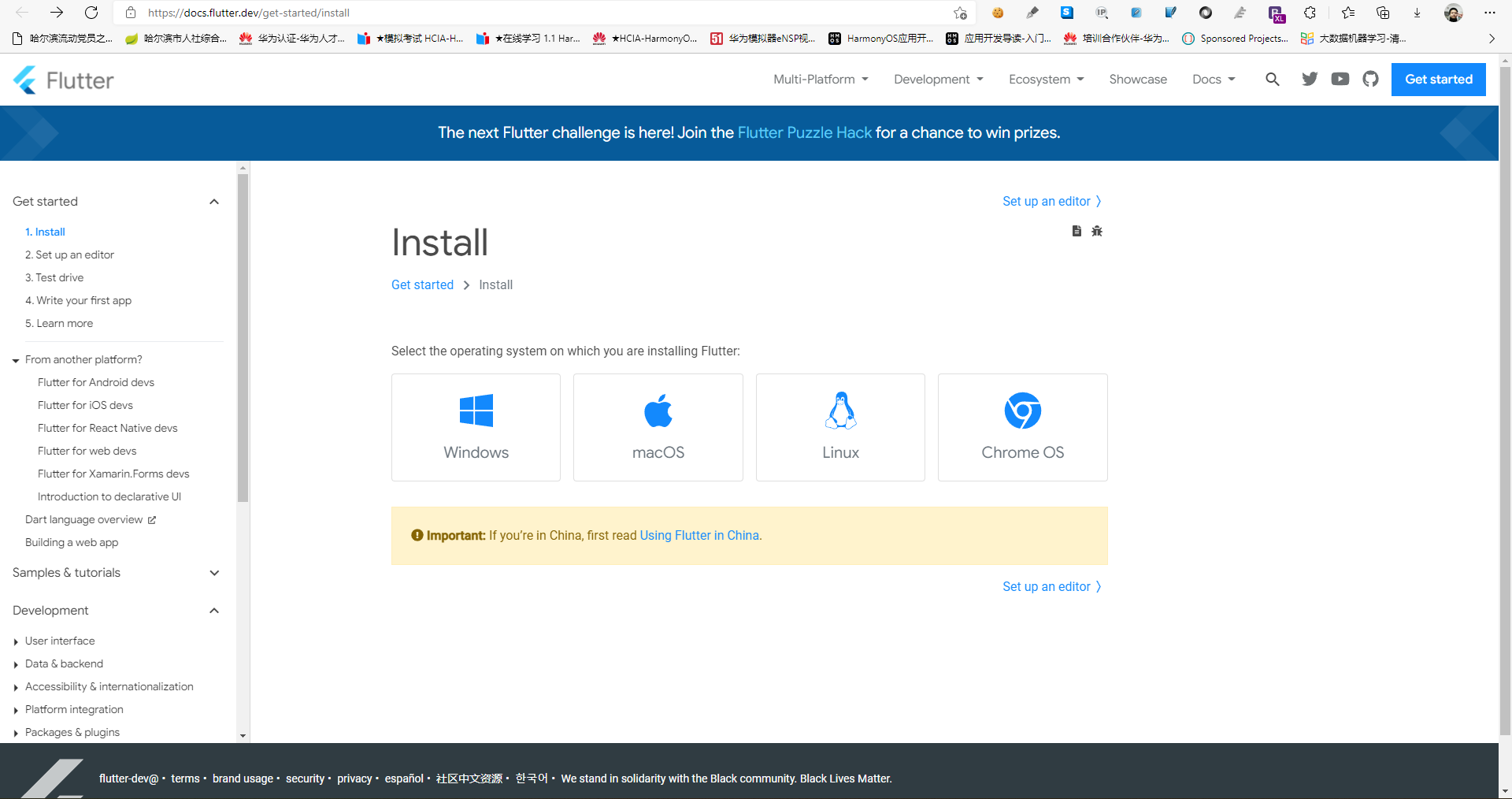Click the Get started breadcrumb link

click(x=422, y=284)
